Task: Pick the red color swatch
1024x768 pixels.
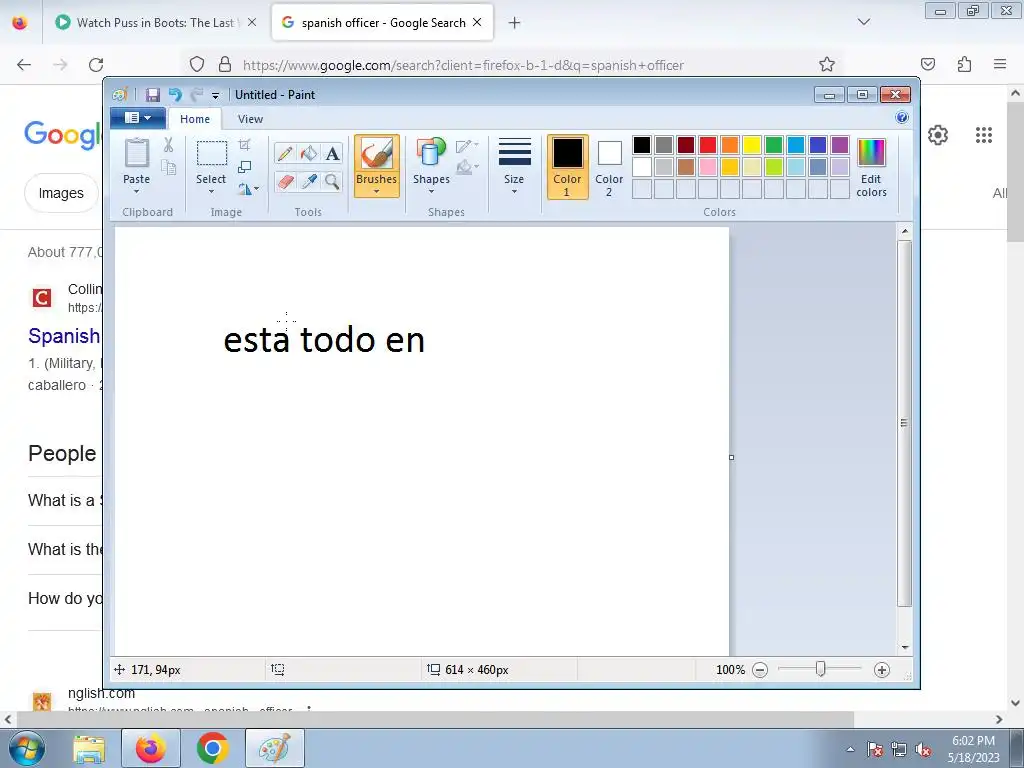Action: [707, 145]
